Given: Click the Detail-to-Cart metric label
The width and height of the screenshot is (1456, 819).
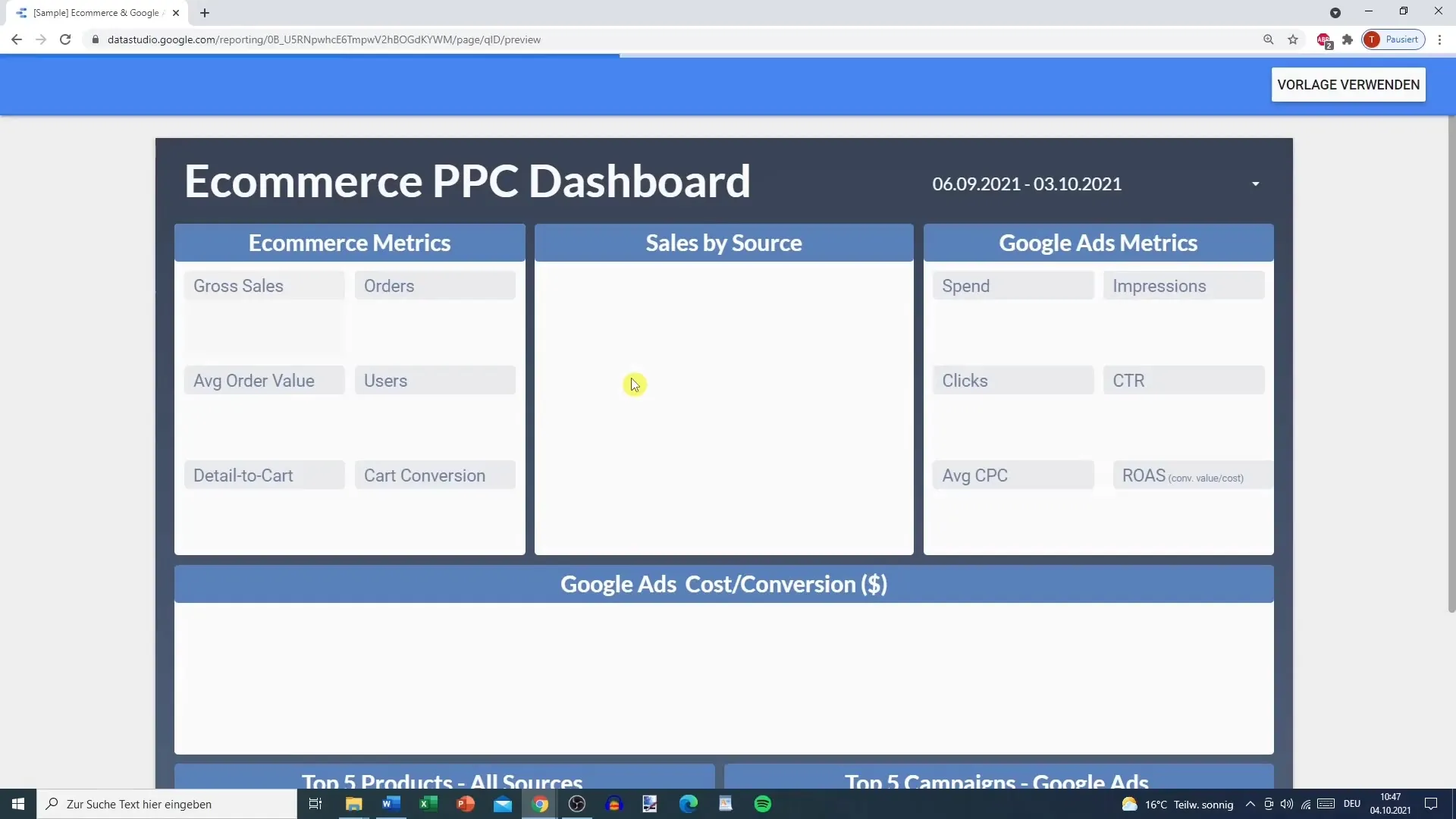Looking at the screenshot, I should (x=243, y=475).
